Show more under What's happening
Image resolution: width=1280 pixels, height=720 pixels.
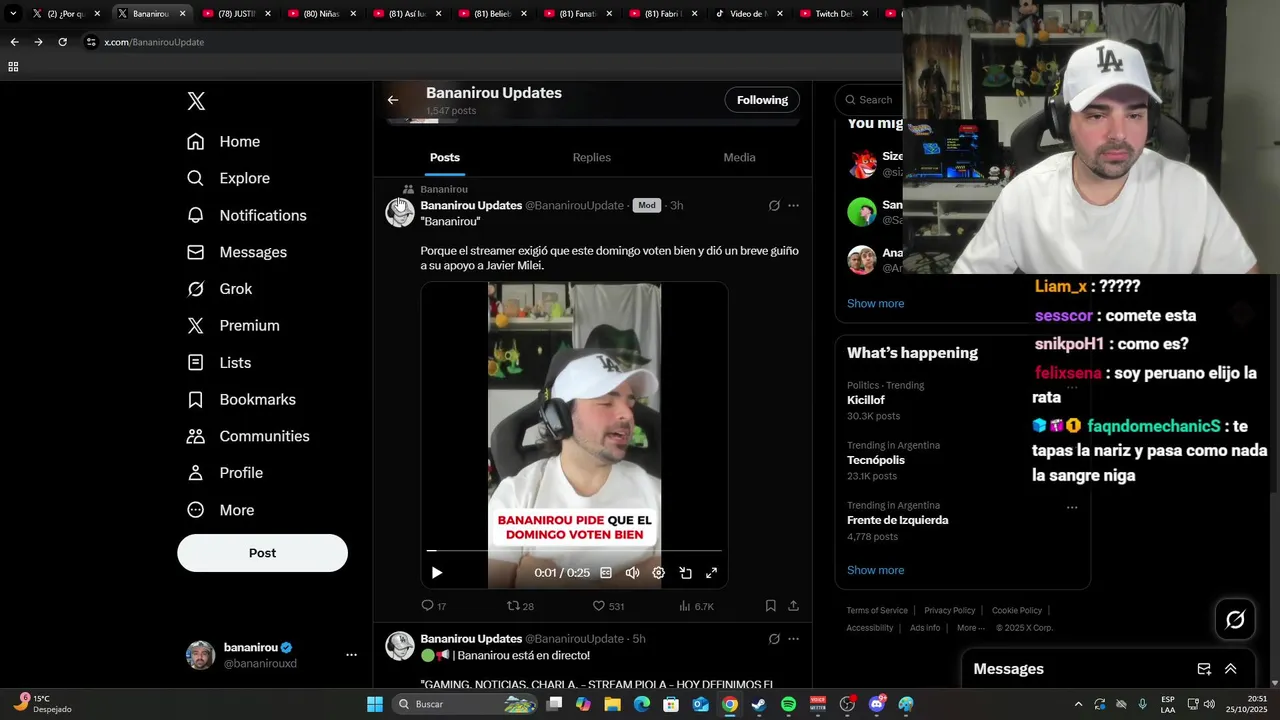[875, 570]
